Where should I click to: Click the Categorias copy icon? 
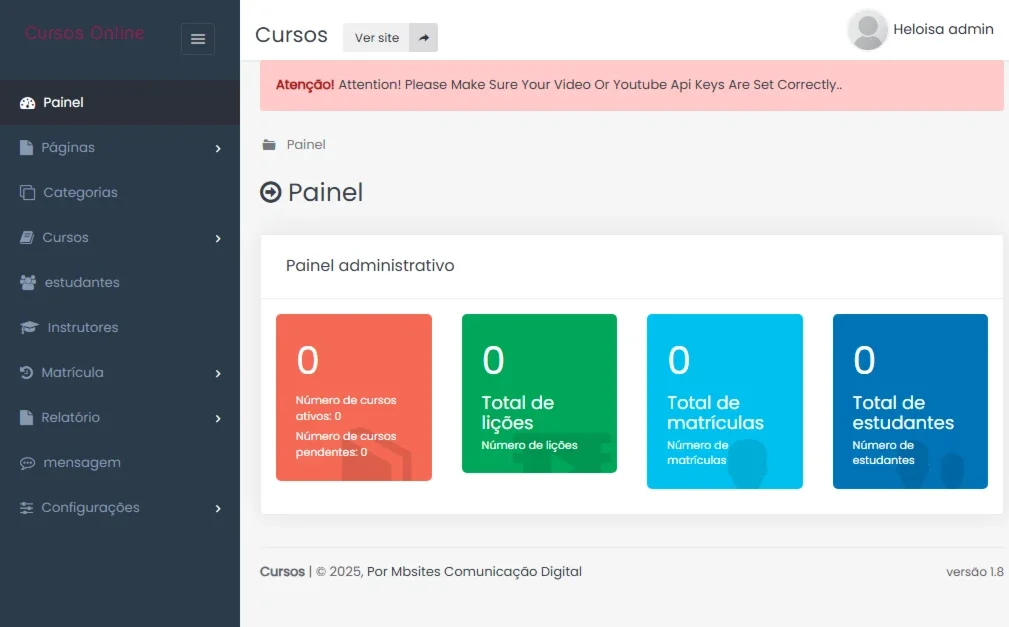click(x=27, y=192)
